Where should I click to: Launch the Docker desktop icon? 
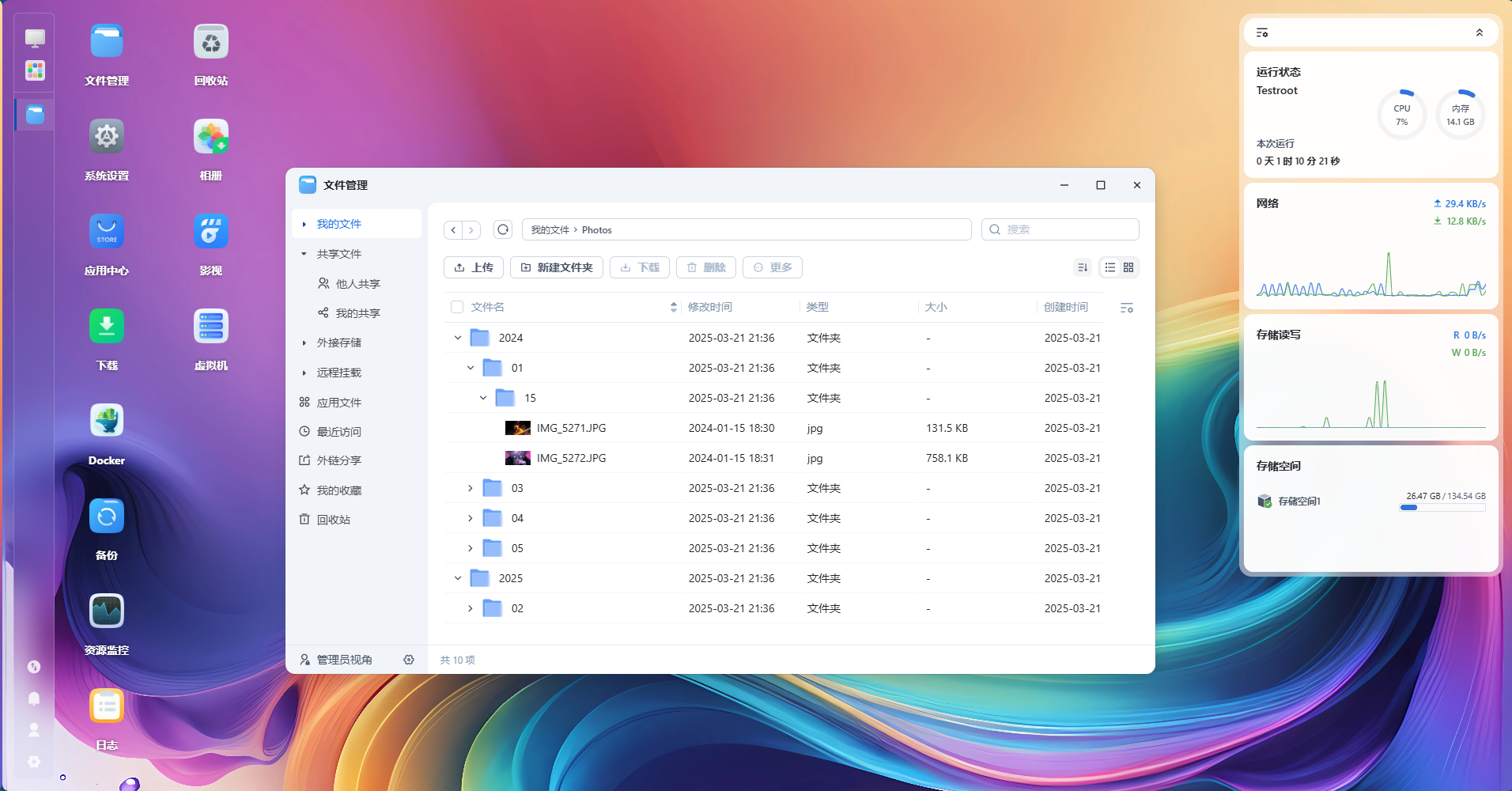pos(107,422)
